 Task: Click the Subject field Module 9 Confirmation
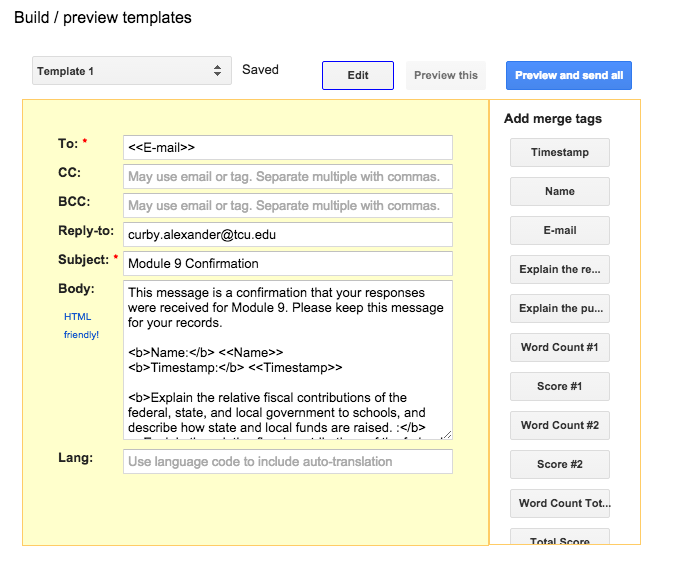[288, 263]
